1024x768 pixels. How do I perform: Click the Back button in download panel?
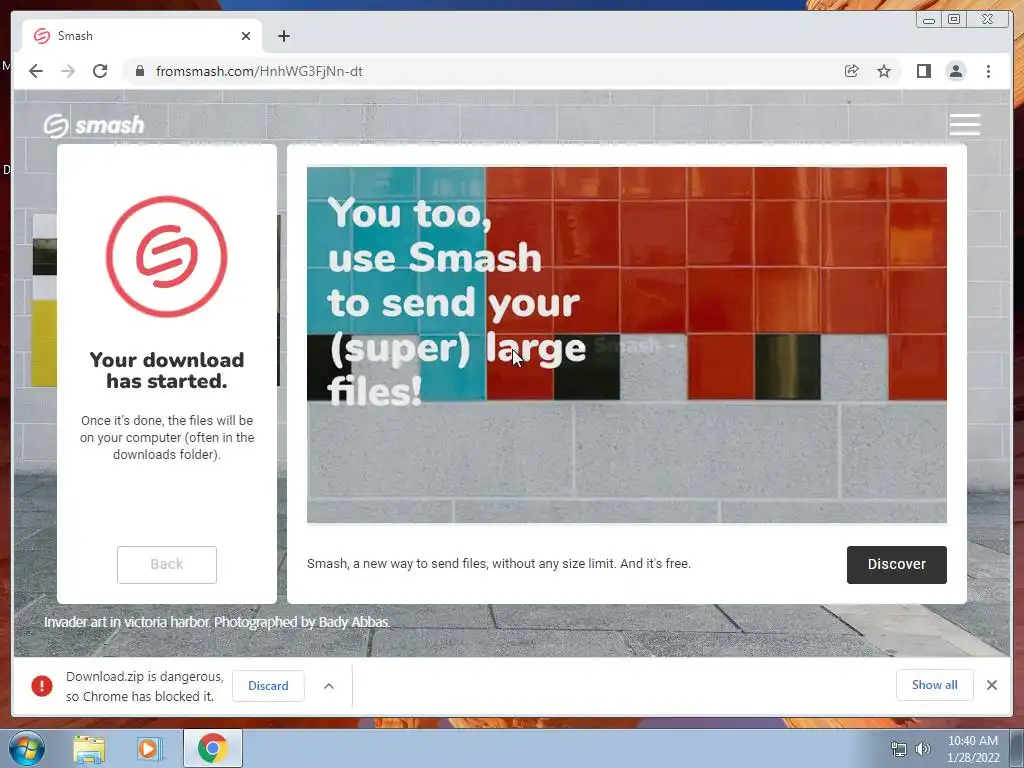[167, 564]
